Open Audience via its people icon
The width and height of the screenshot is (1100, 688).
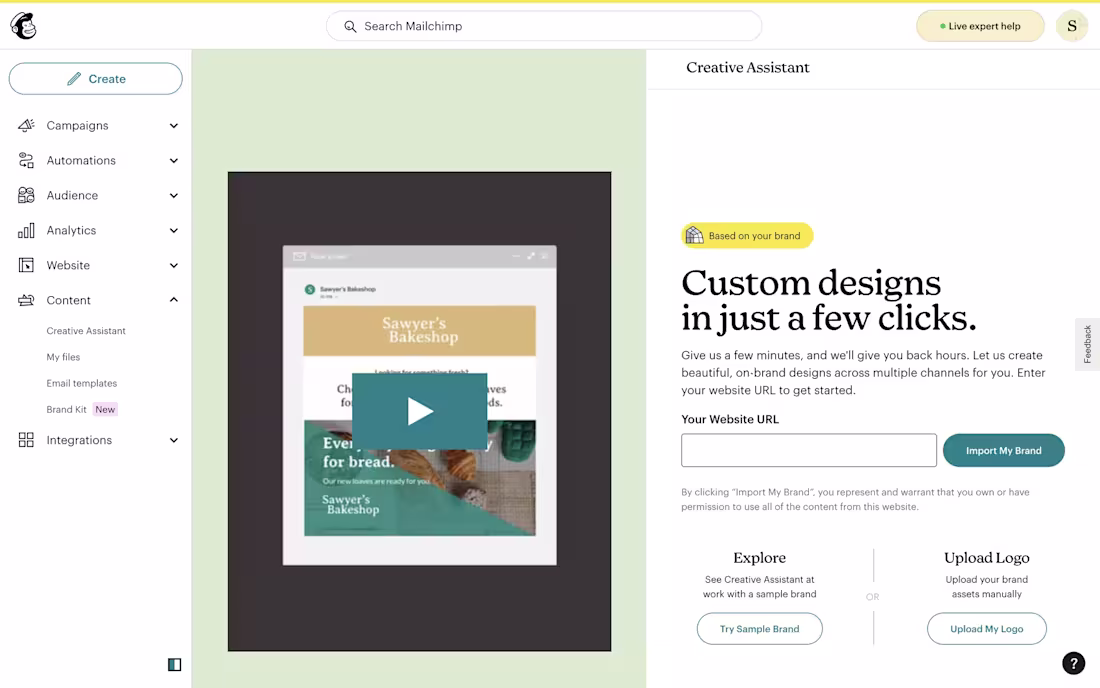(26, 195)
